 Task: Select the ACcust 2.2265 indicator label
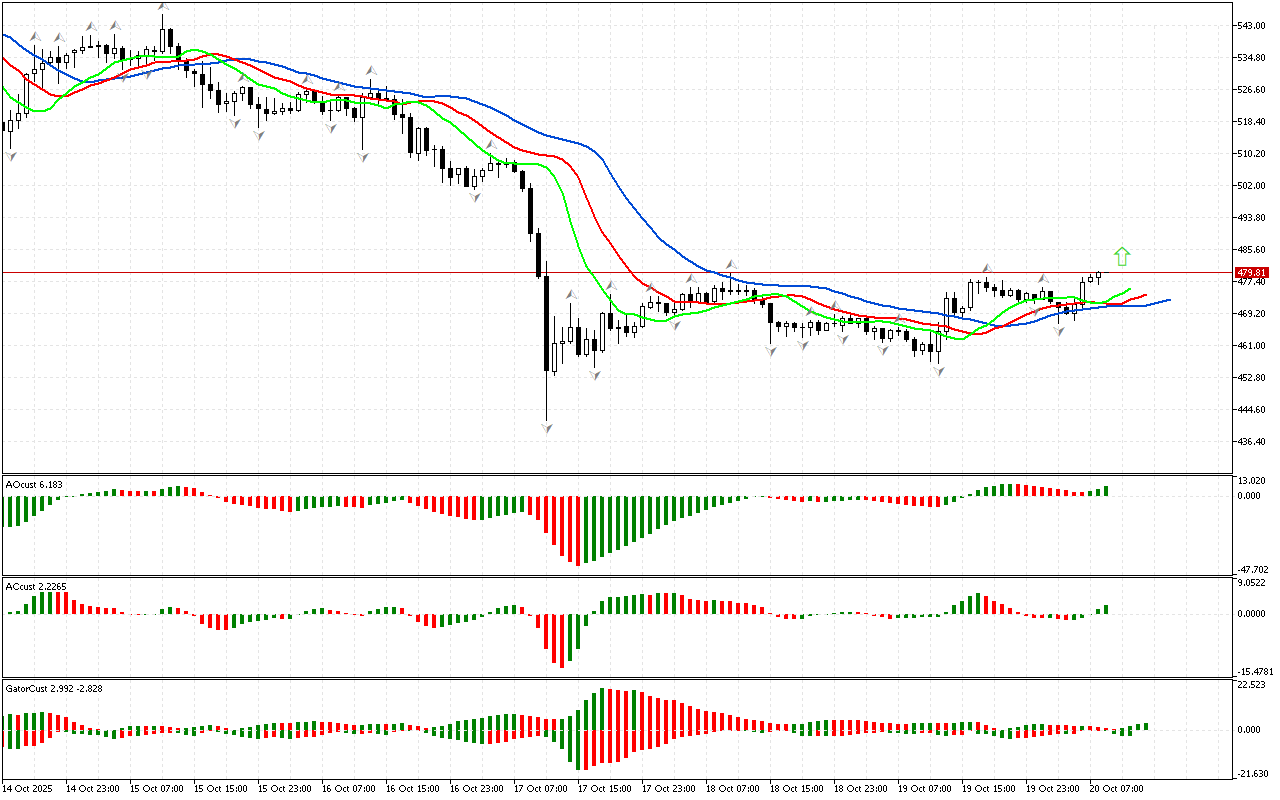point(36,586)
